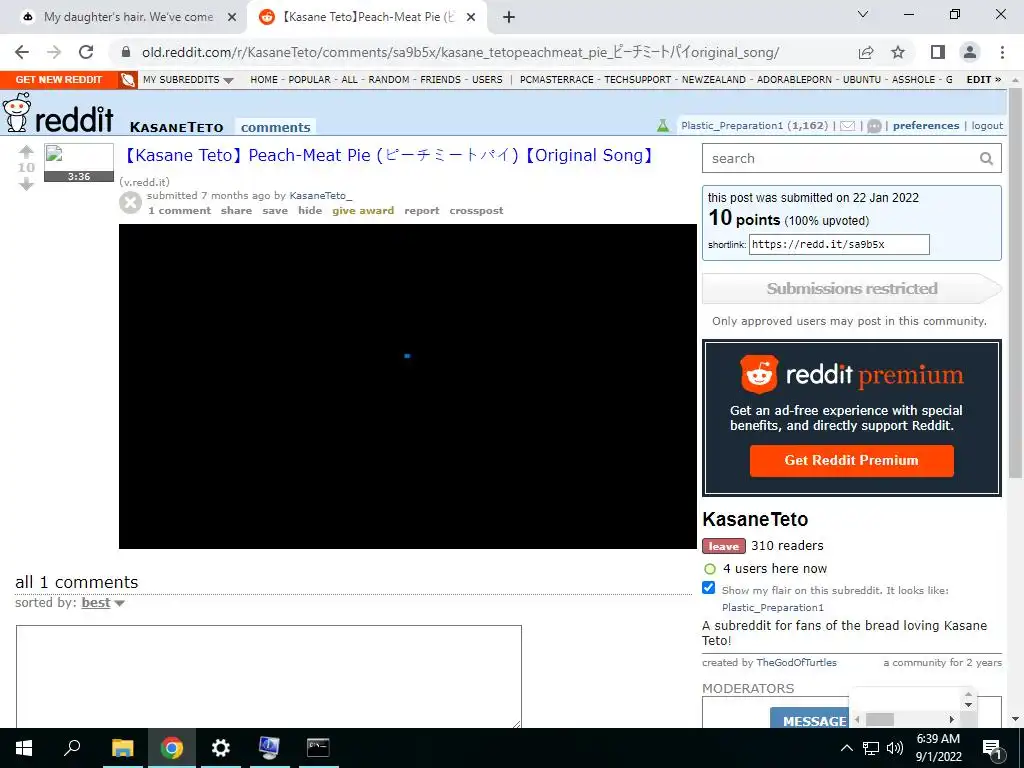Upvote the Peach-Meat Pie post
The height and width of the screenshot is (768, 1024).
point(26,152)
